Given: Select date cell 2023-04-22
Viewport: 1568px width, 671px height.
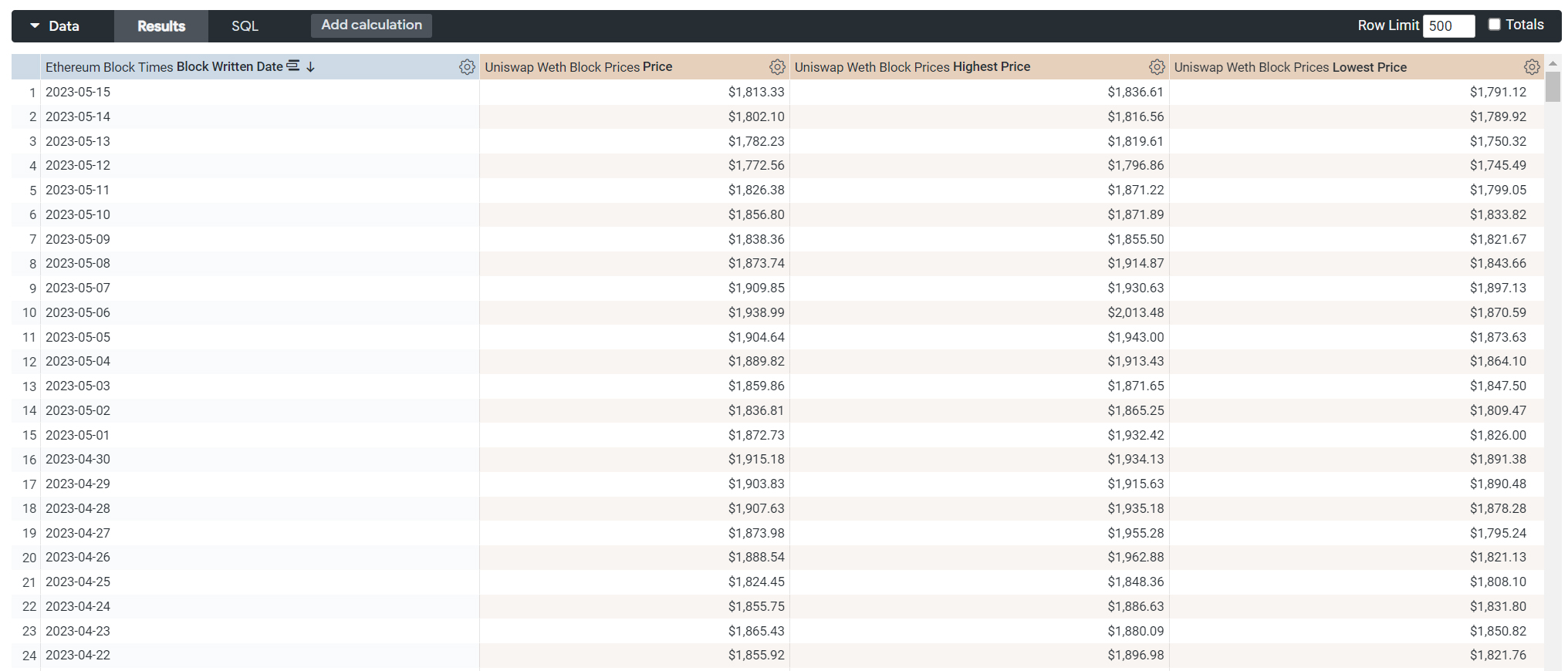Looking at the screenshot, I should 78,655.
